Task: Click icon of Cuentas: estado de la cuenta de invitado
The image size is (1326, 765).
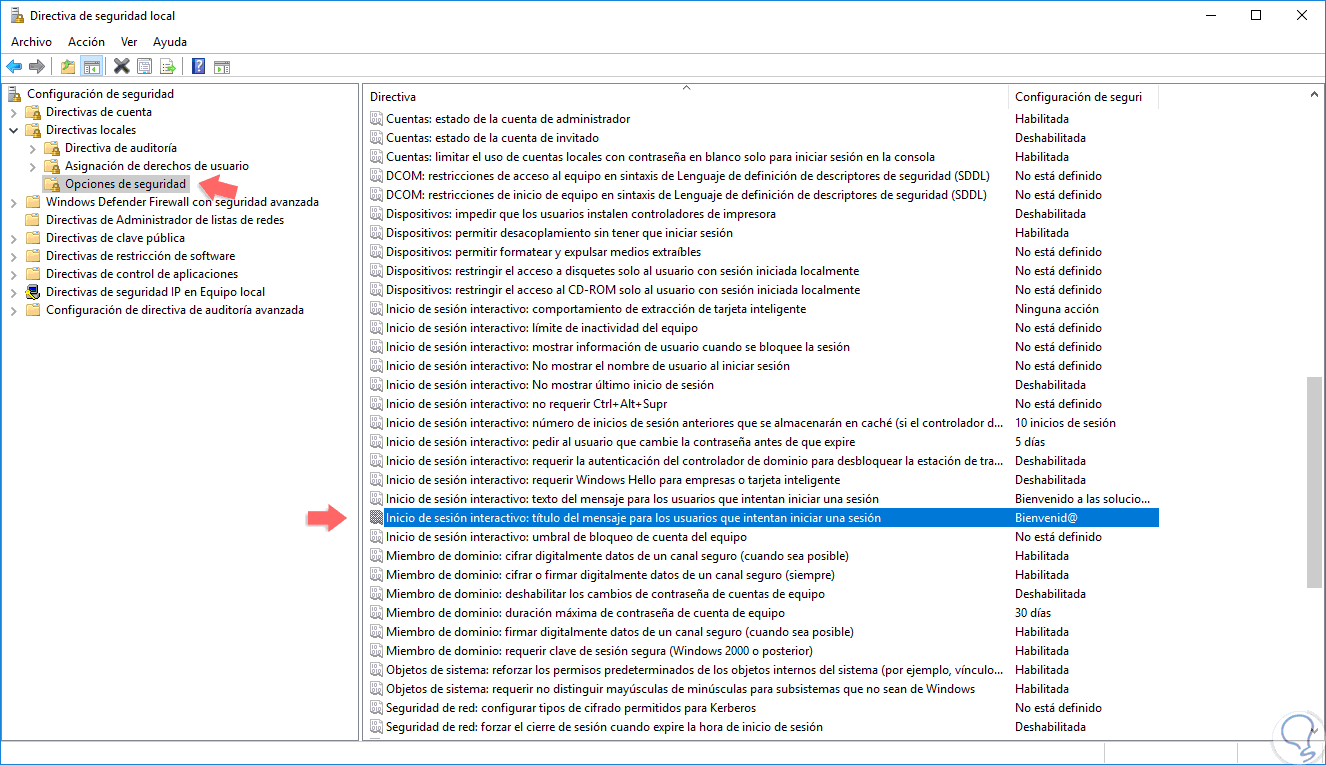Action: [x=376, y=138]
